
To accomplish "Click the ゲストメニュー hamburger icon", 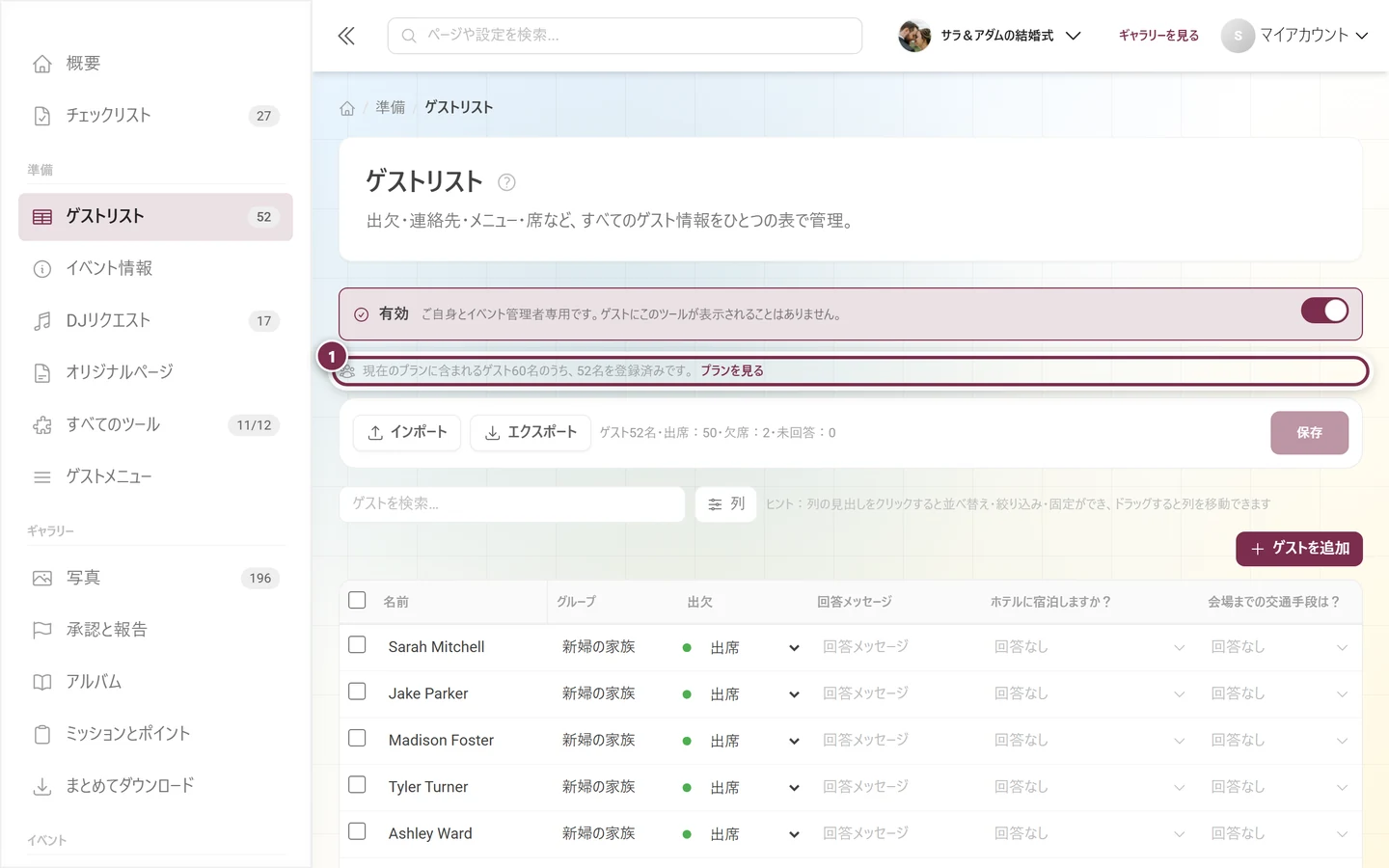I will click(42, 477).
